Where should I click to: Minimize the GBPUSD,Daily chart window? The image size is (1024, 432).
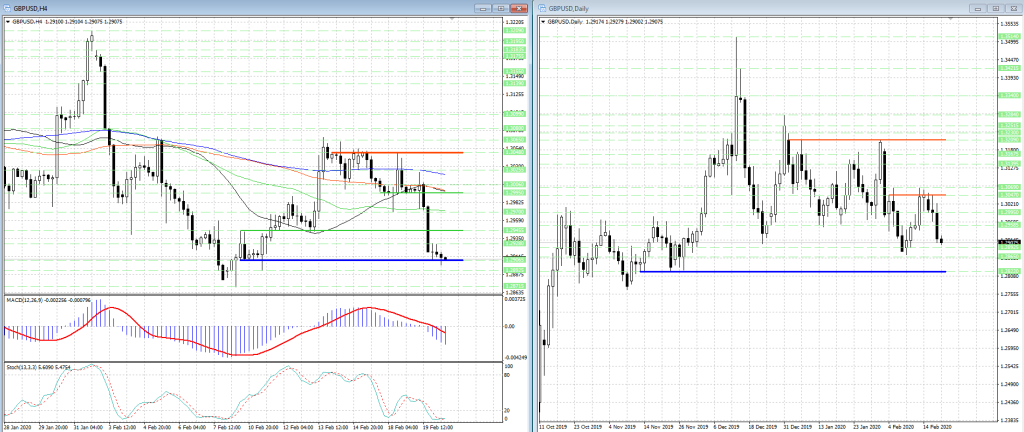980,7
